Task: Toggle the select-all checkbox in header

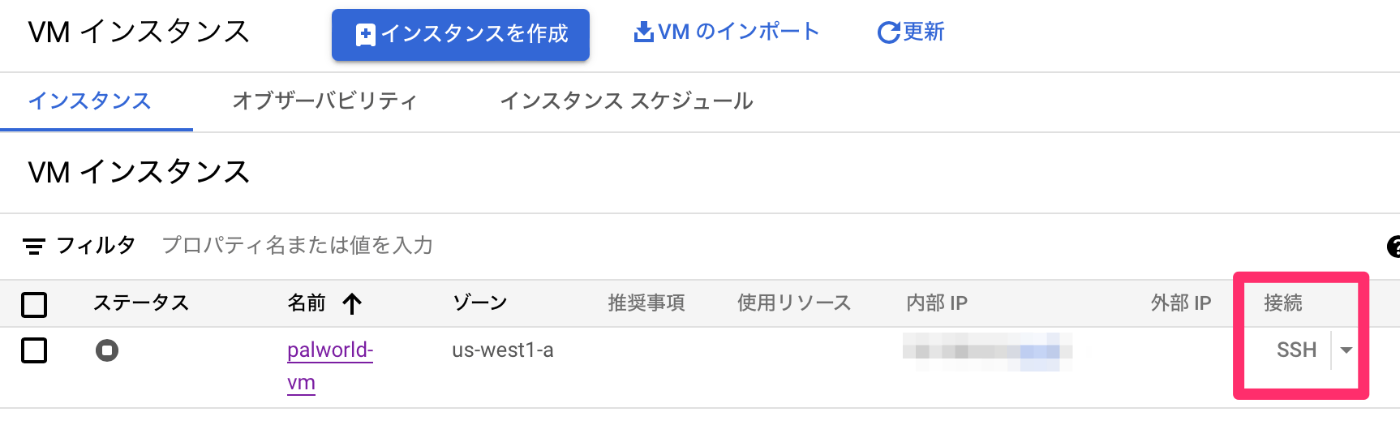Action: (x=34, y=304)
